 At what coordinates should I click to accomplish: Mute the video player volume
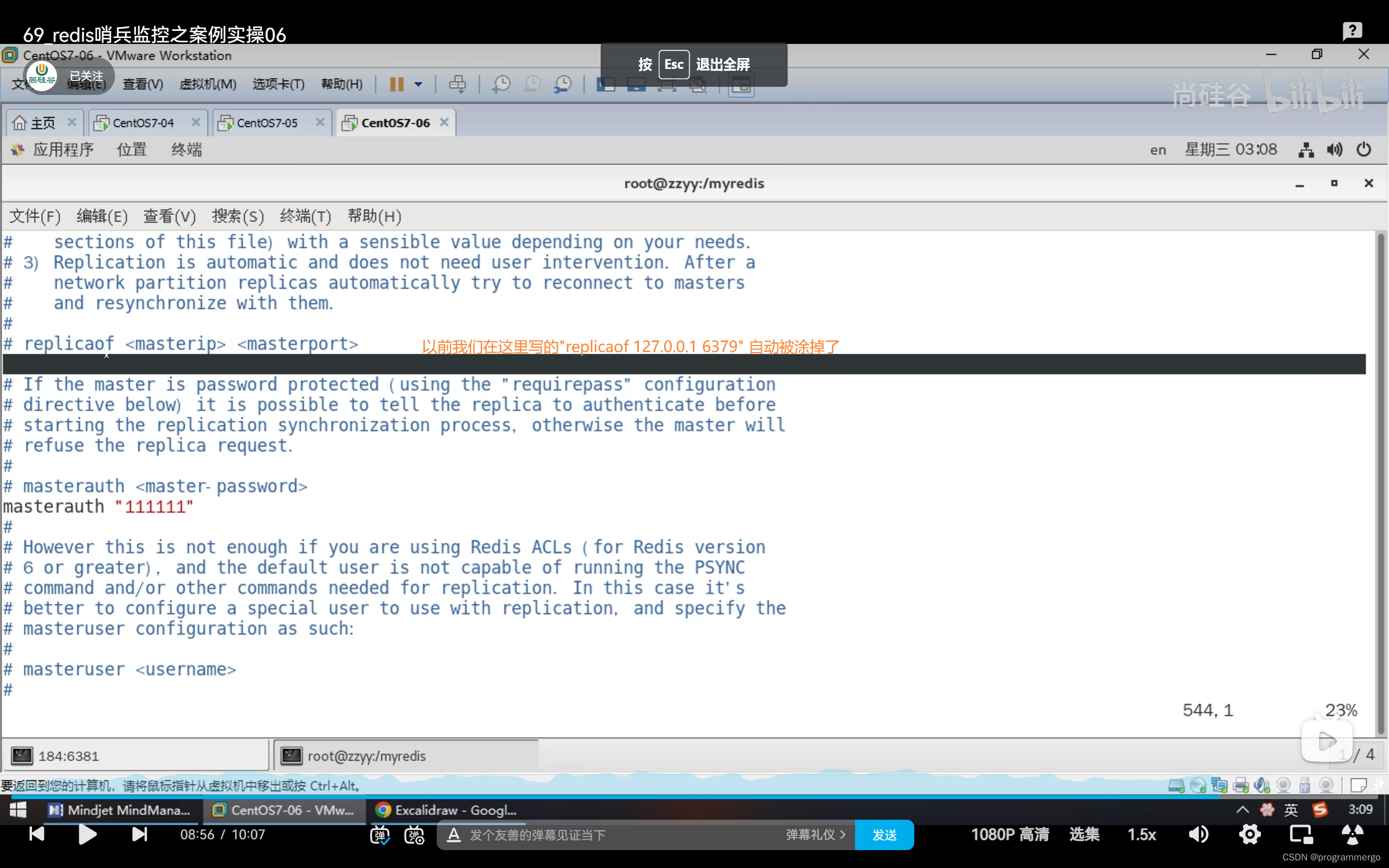point(1199,834)
